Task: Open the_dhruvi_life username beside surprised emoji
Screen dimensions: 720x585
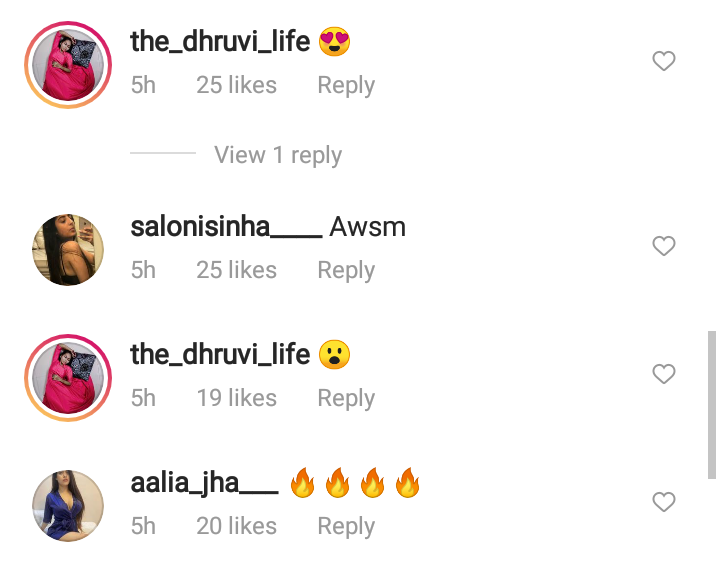Action: (220, 355)
